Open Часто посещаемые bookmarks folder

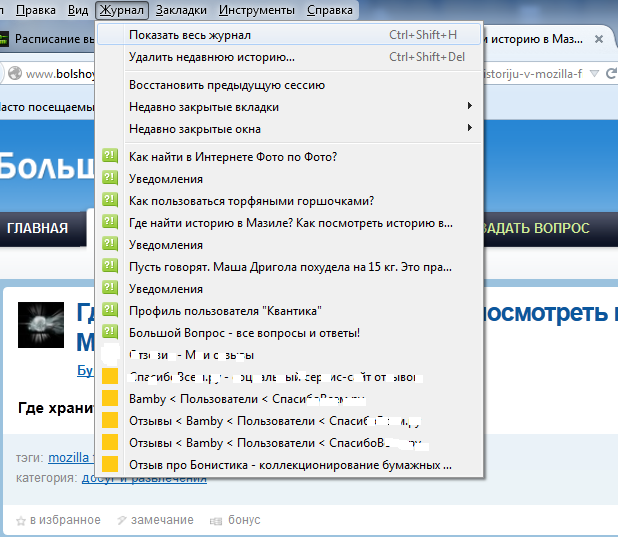(x=47, y=107)
